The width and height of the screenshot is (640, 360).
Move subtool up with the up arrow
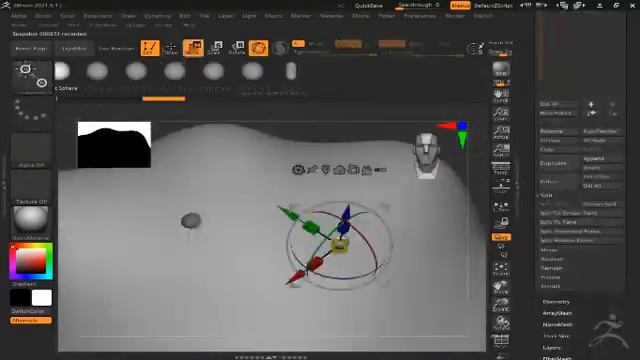(591, 104)
